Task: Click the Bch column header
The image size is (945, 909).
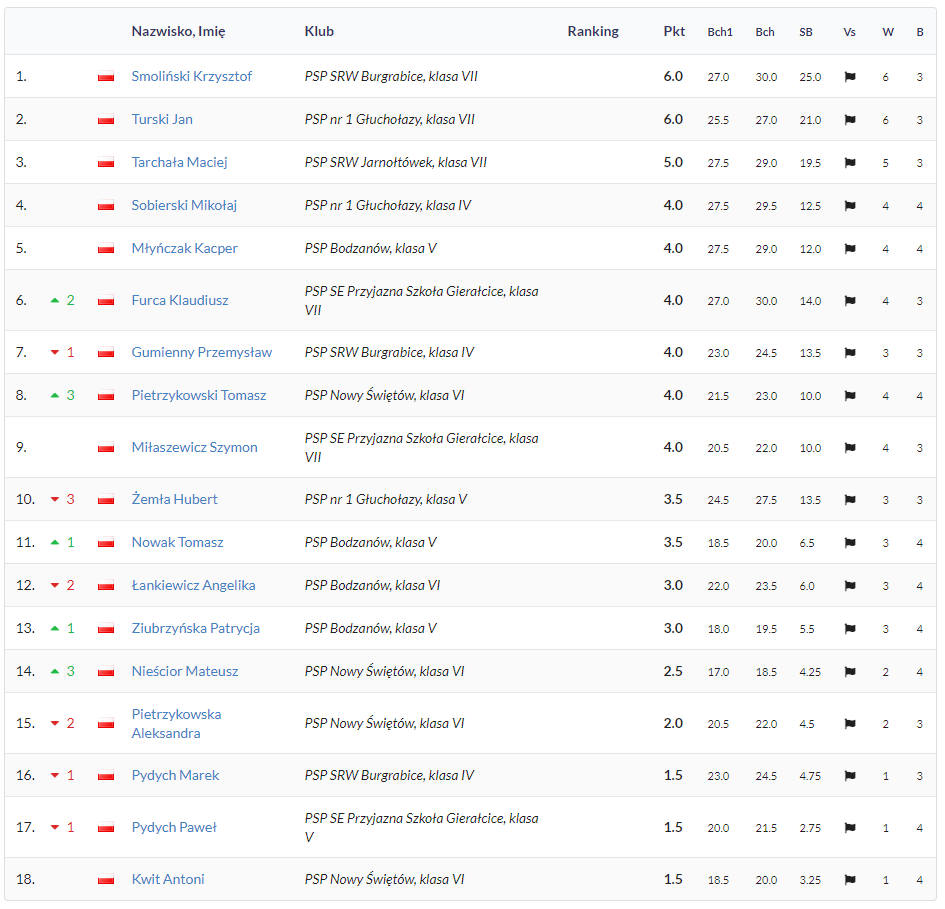Action: [765, 33]
